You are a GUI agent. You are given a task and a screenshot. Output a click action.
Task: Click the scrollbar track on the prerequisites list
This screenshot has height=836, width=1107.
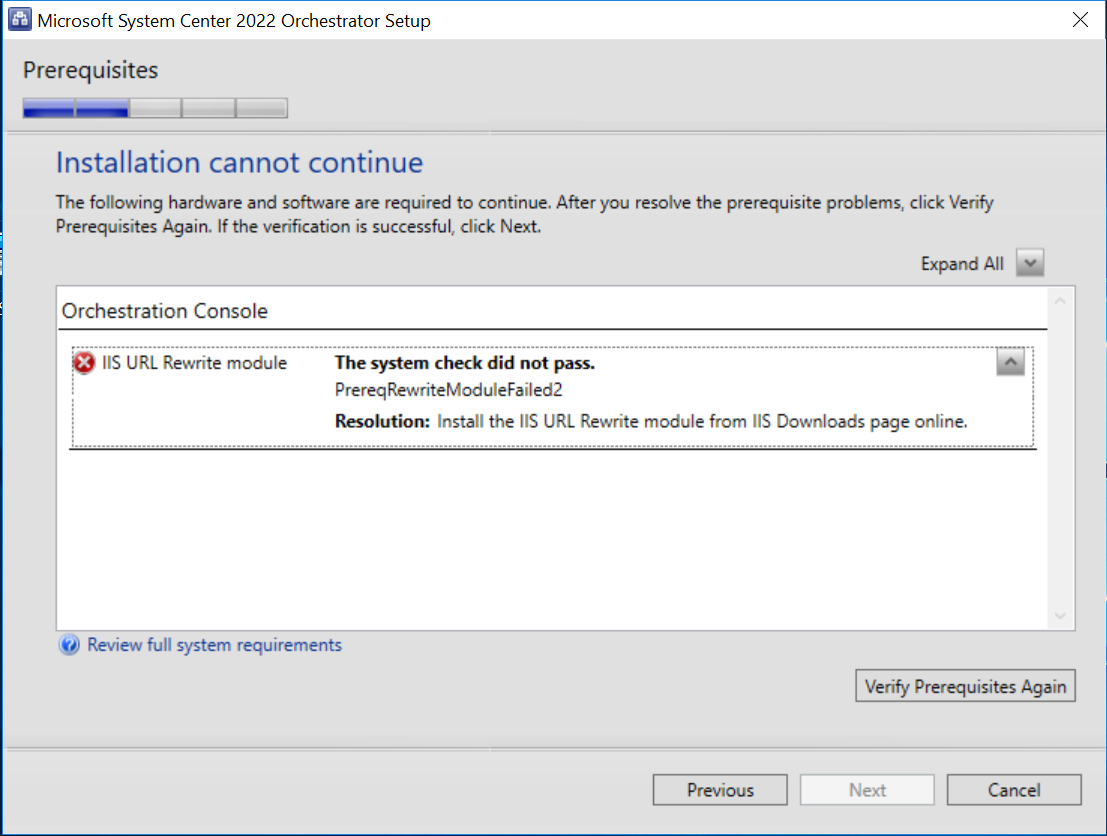[x=1060, y=460]
